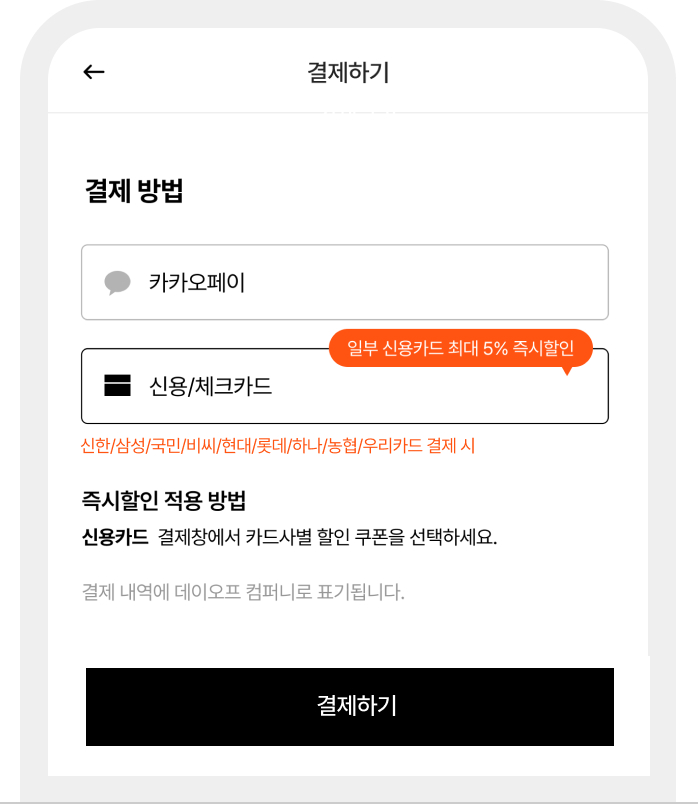
Task: Click the 결제하기 title in header
Action: click(348, 72)
